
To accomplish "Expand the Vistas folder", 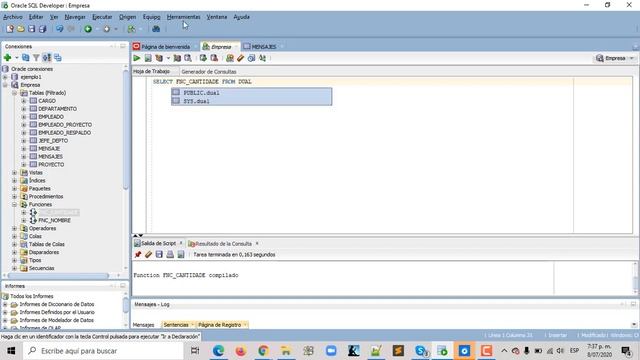I will 15,173.
